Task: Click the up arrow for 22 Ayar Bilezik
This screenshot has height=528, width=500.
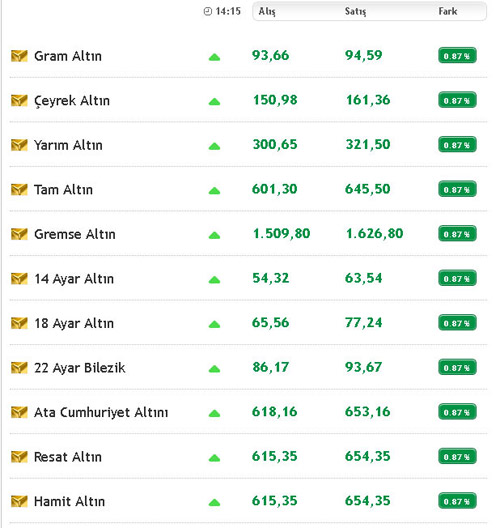Action: (x=214, y=369)
